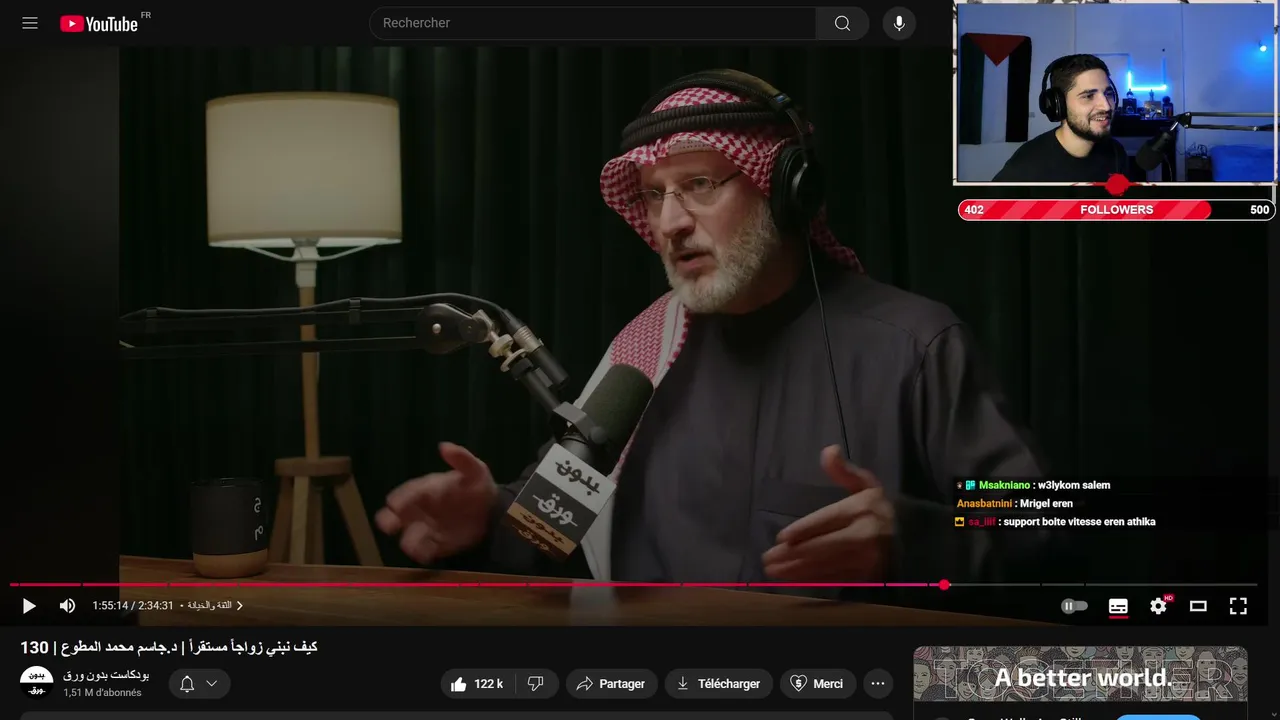The height and width of the screenshot is (720, 1280).
Task: Click chat message from Msakniano
Action: tap(1034, 485)
